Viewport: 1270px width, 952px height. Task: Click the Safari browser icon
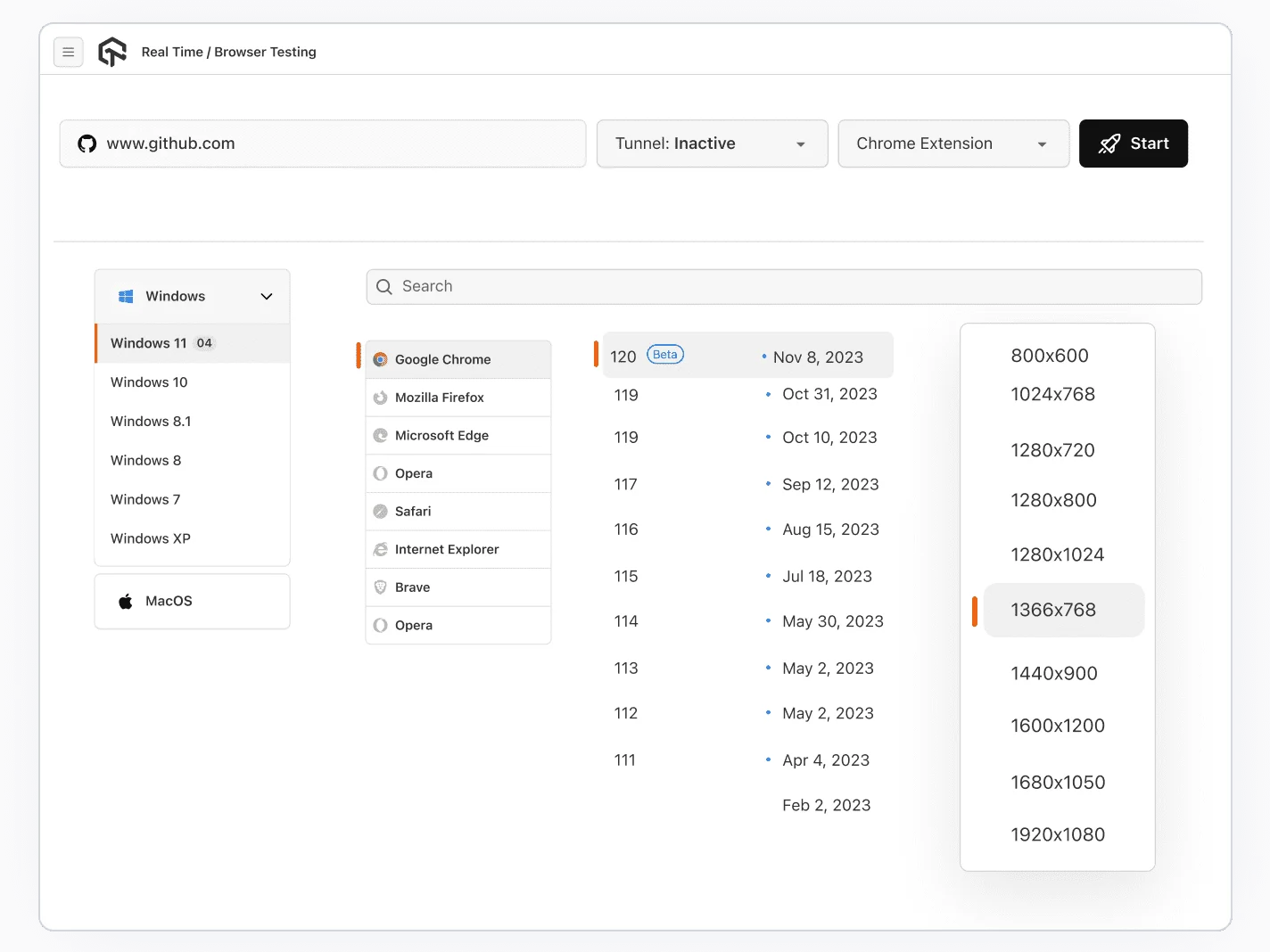click(381, 511)
